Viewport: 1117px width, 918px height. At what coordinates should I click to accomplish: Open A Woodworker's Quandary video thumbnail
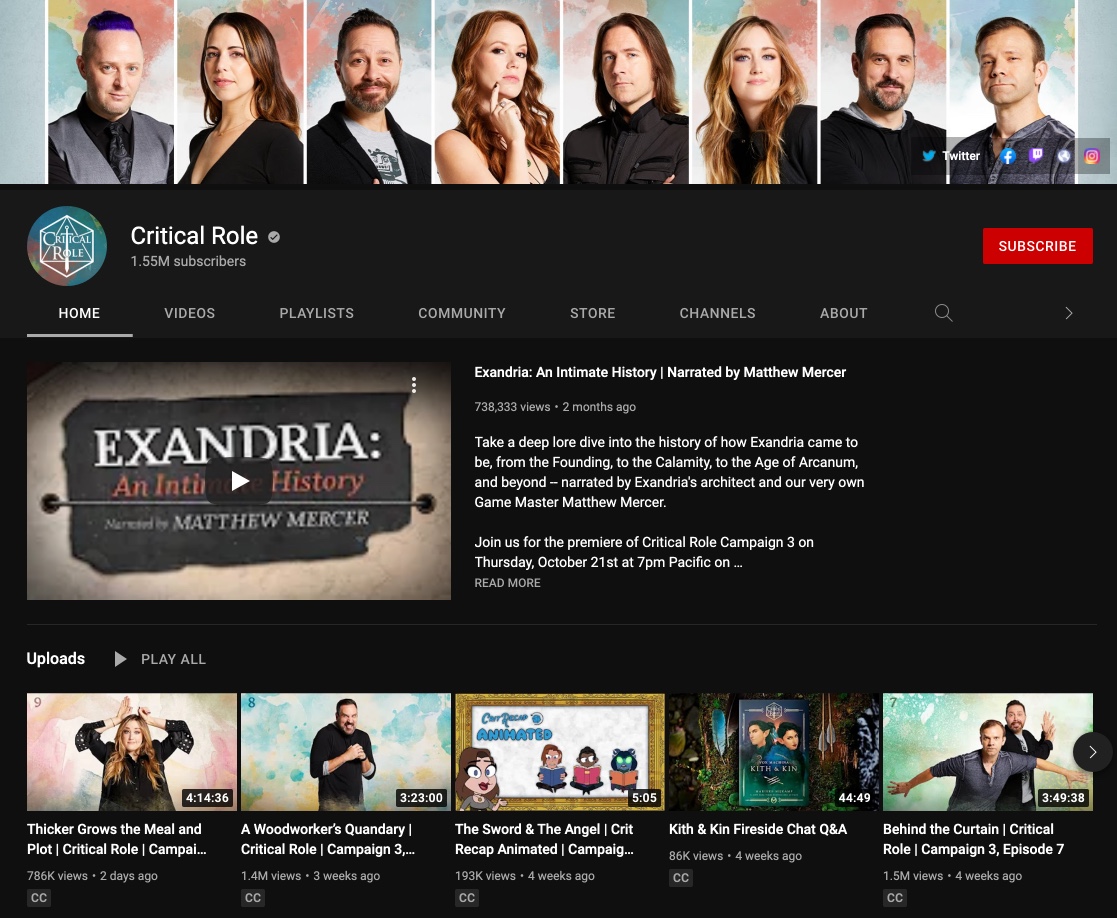[x=346, y=751]
